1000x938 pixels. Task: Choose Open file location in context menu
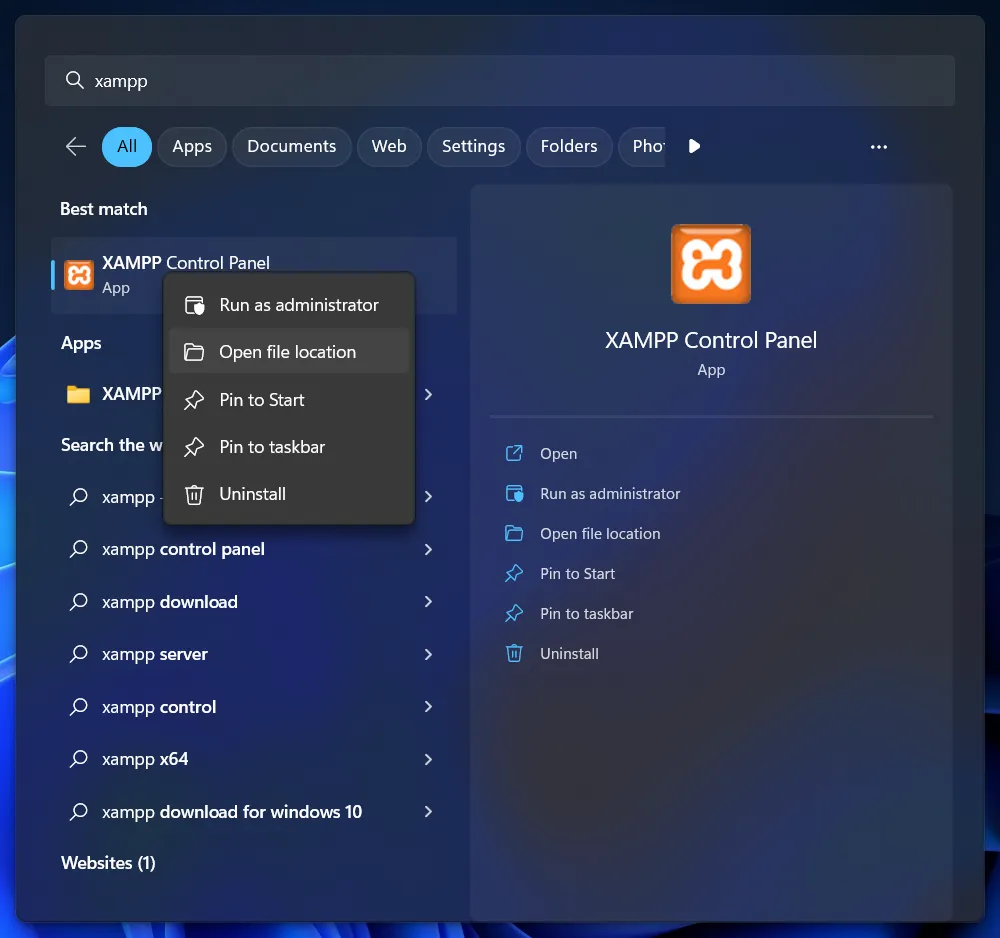click(289, 352)
